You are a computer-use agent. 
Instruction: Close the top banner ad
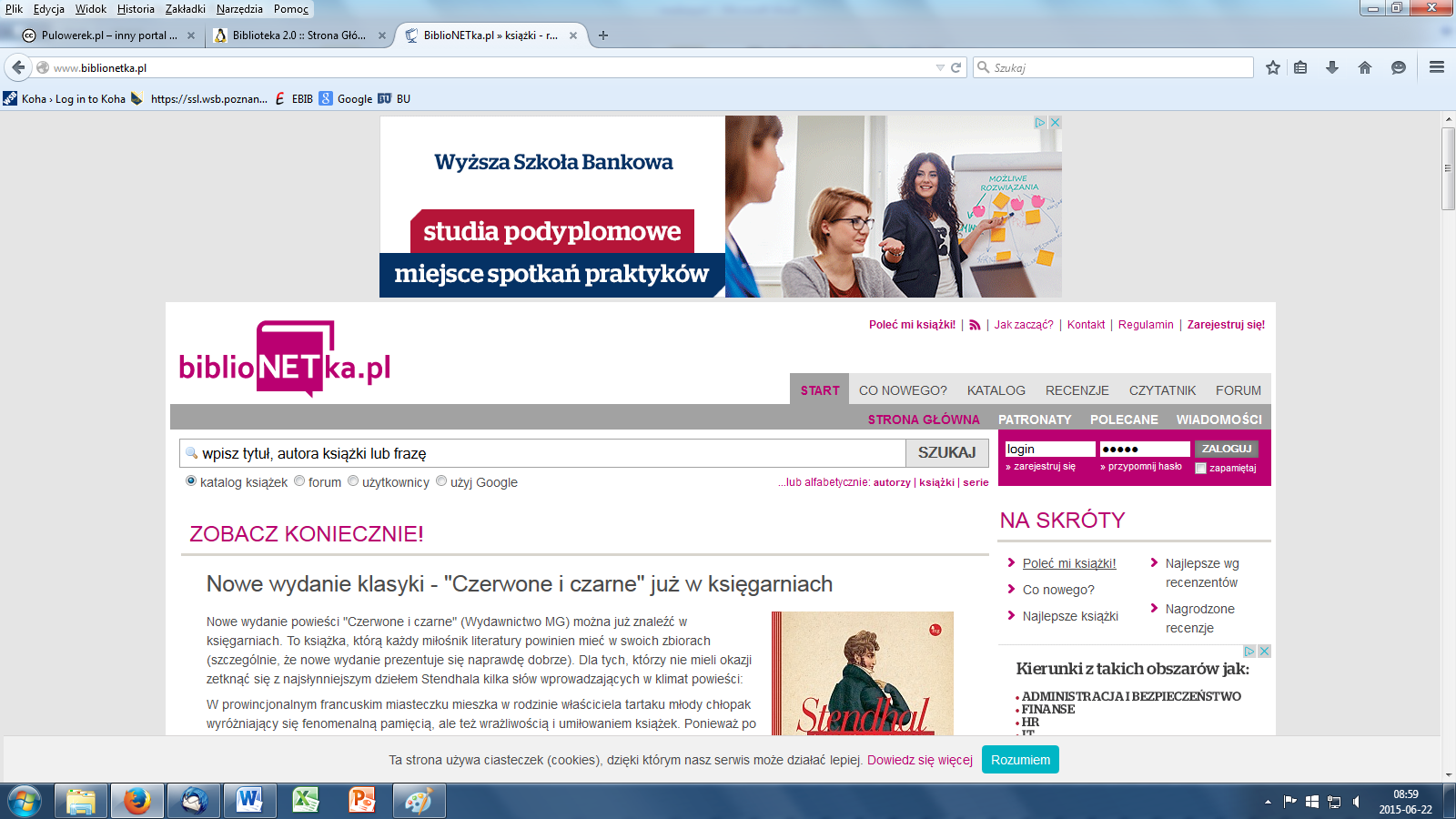point(1056,122)
